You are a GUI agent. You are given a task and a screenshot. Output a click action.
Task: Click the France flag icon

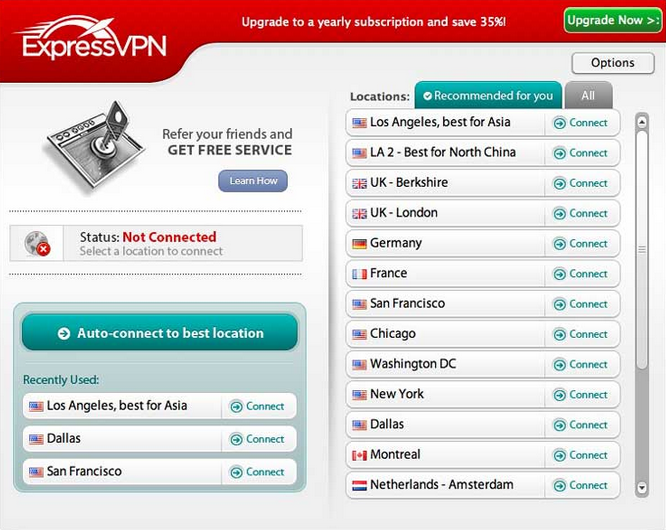click(359, 273)
